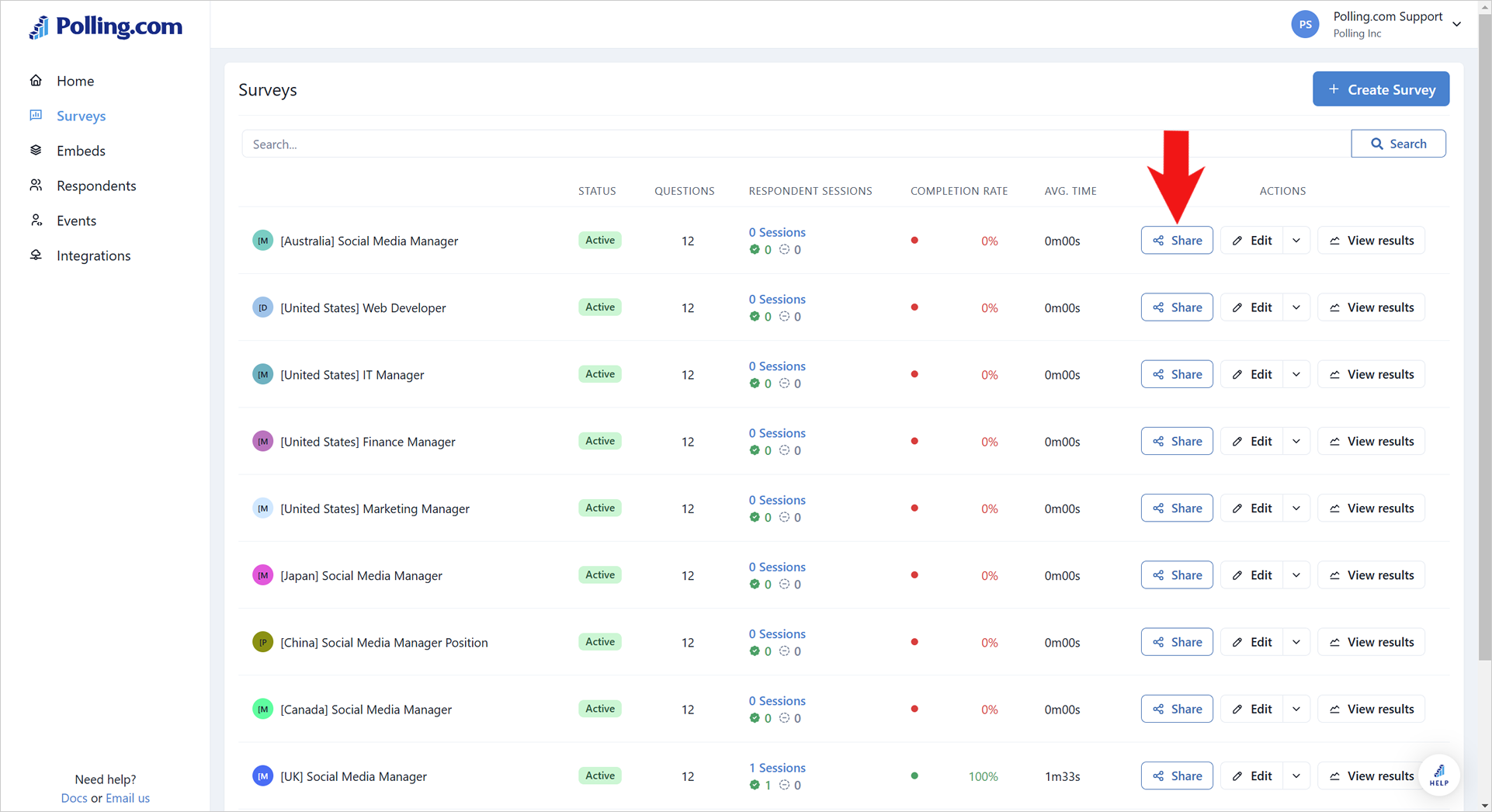
Task: Expand edit options for China Social Media Manager
Action: tap(1296, 642)
